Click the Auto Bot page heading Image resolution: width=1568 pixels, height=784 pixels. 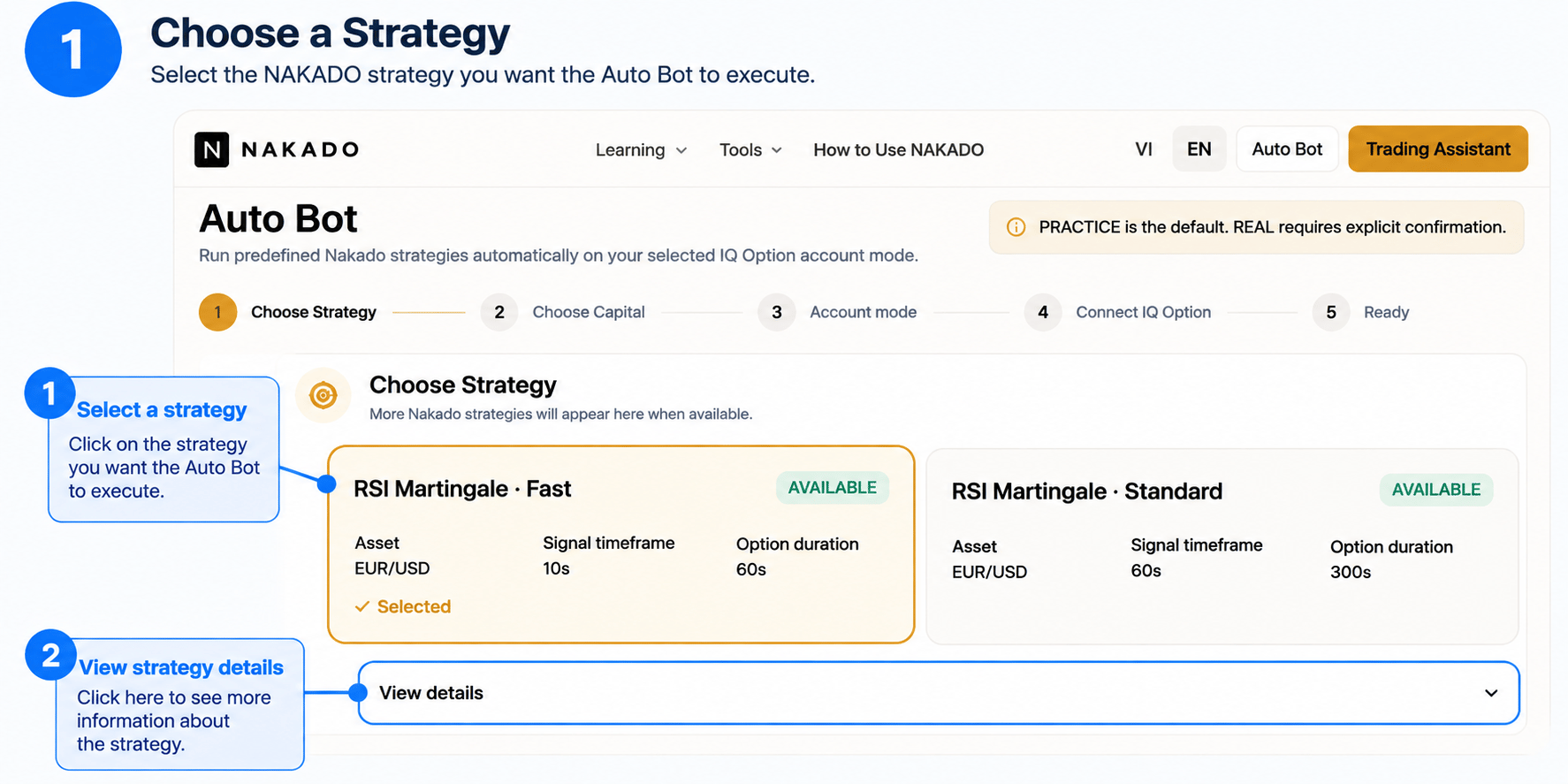point(278,218)
